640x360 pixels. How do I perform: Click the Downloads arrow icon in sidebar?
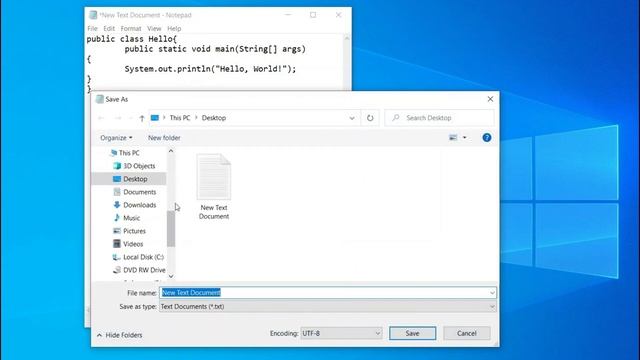tap(117, 205)
